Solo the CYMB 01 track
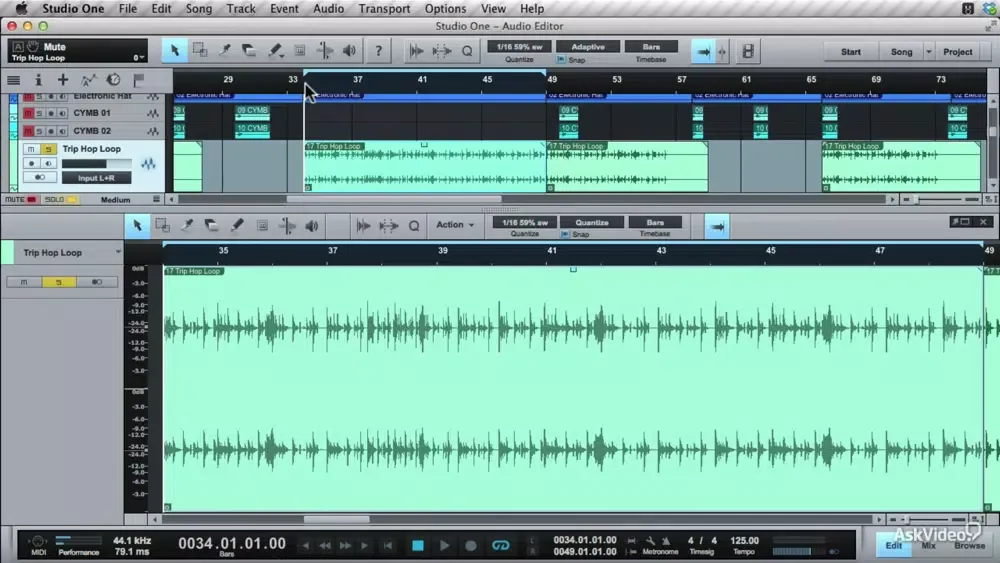 tap(39, 113)
